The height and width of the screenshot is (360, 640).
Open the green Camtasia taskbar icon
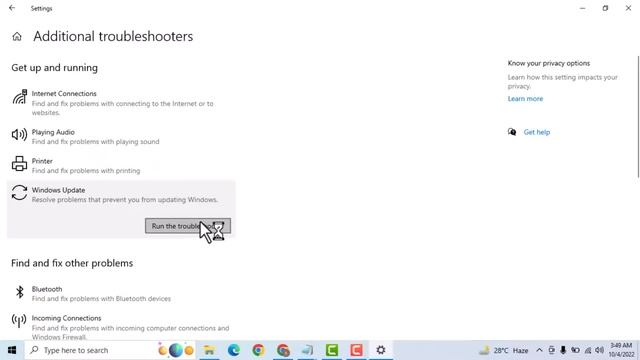tap(332, 350)
